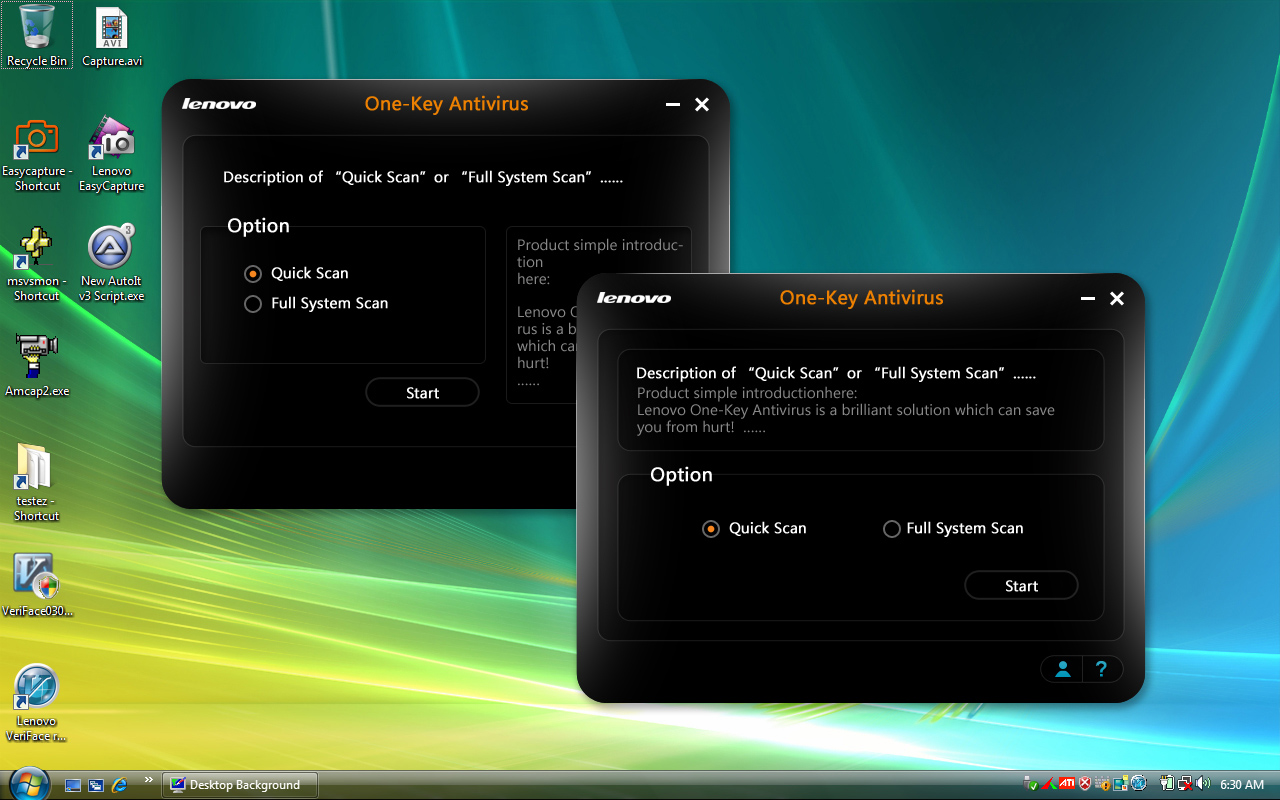Click Start button in front Antivirus window

(1021, 586)
